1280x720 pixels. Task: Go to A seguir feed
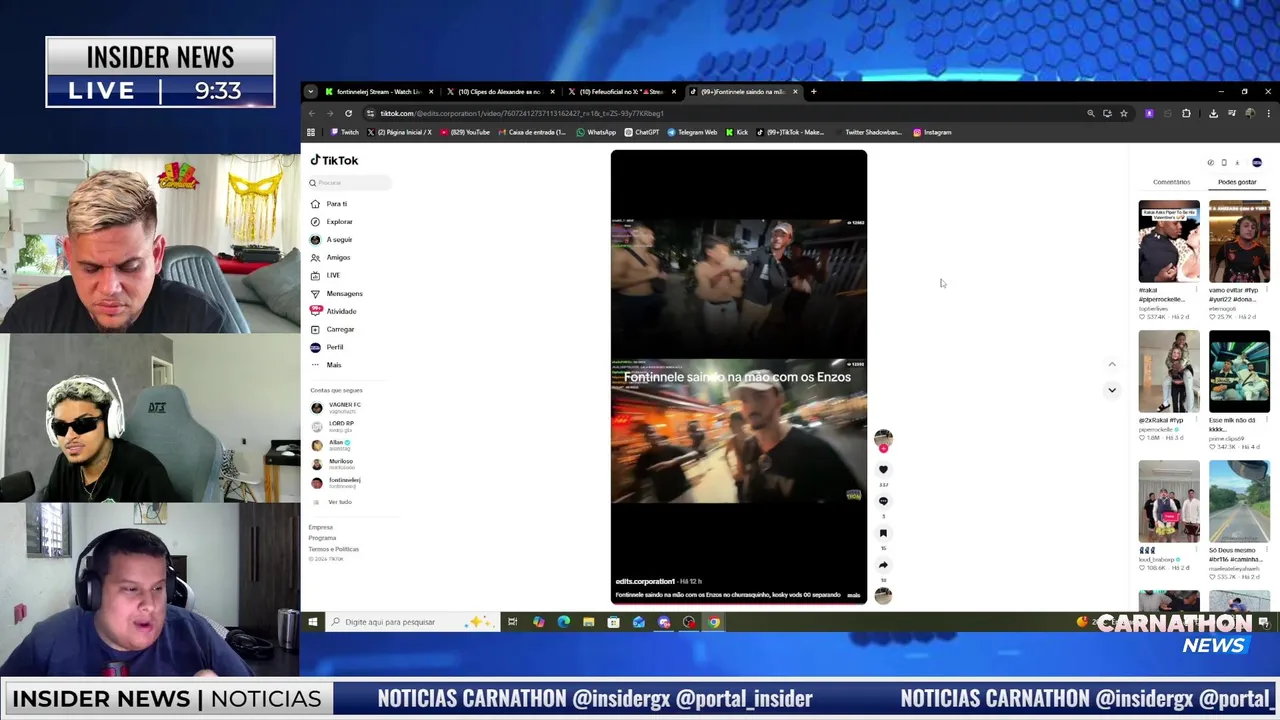pyautogui.click(x=332, y=240)
